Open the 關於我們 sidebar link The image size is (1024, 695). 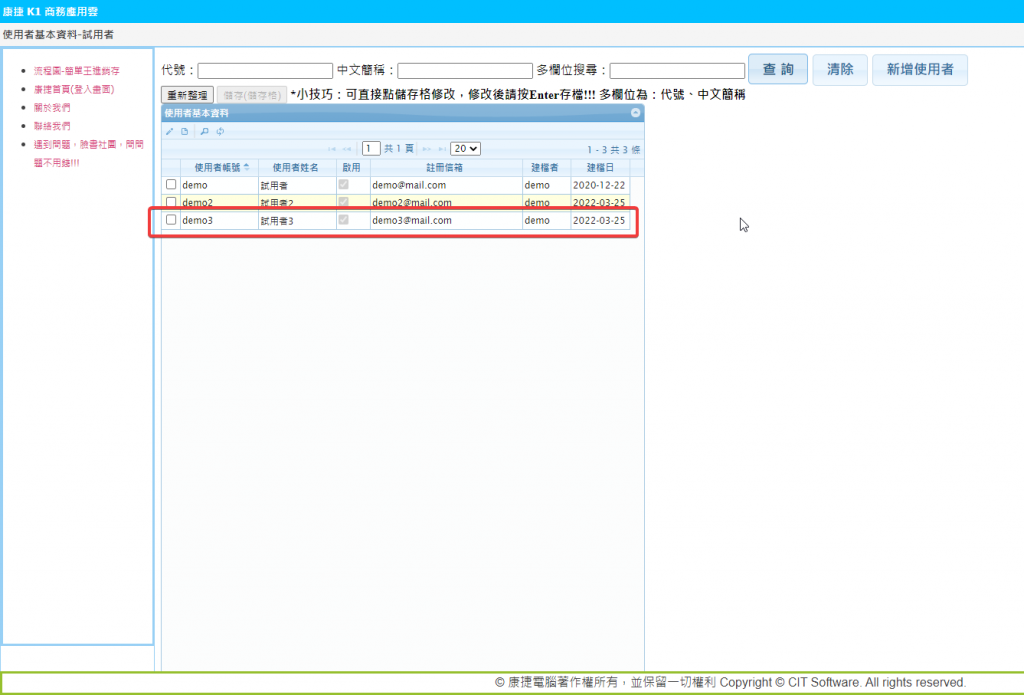coord(52,107)
